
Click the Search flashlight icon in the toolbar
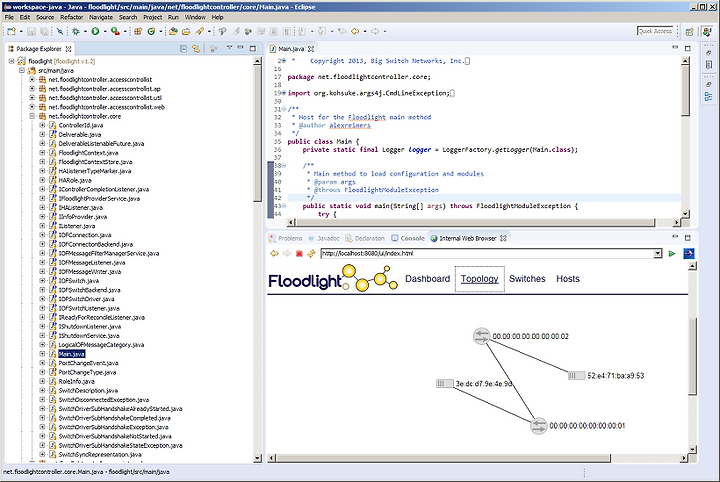(x=199, y=31)
